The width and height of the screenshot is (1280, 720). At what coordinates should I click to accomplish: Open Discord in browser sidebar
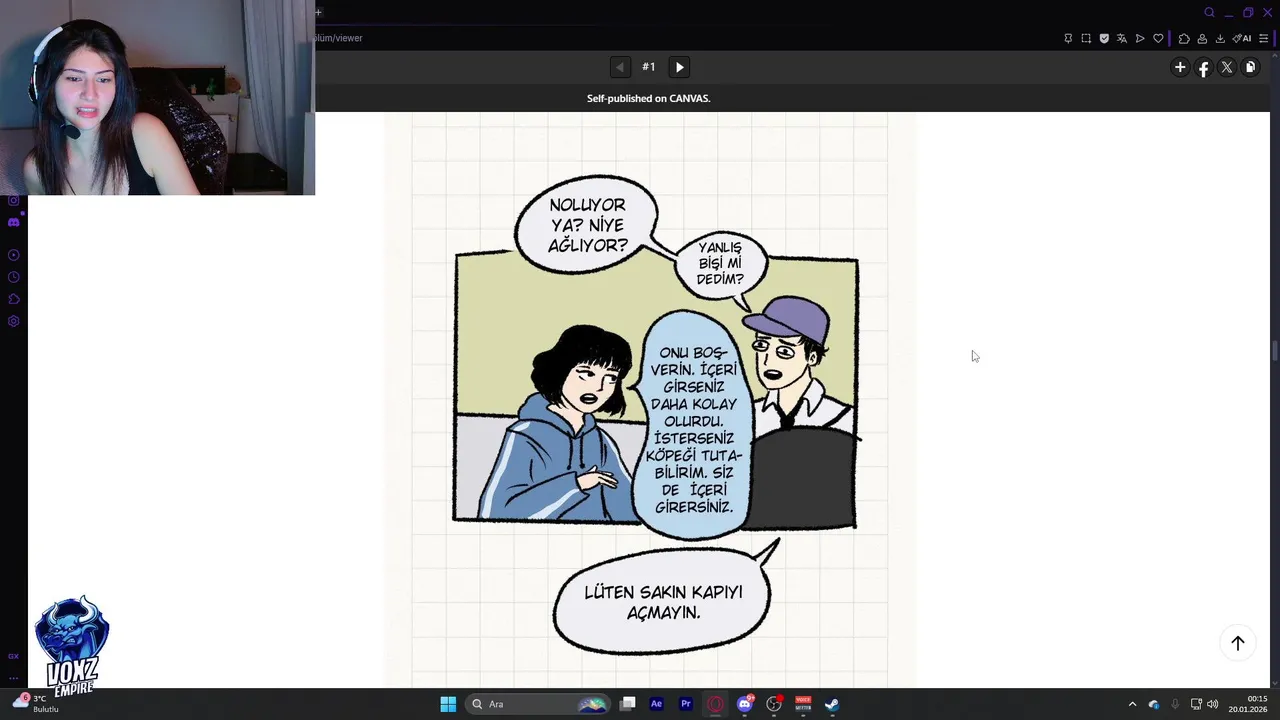coord(13,222)
